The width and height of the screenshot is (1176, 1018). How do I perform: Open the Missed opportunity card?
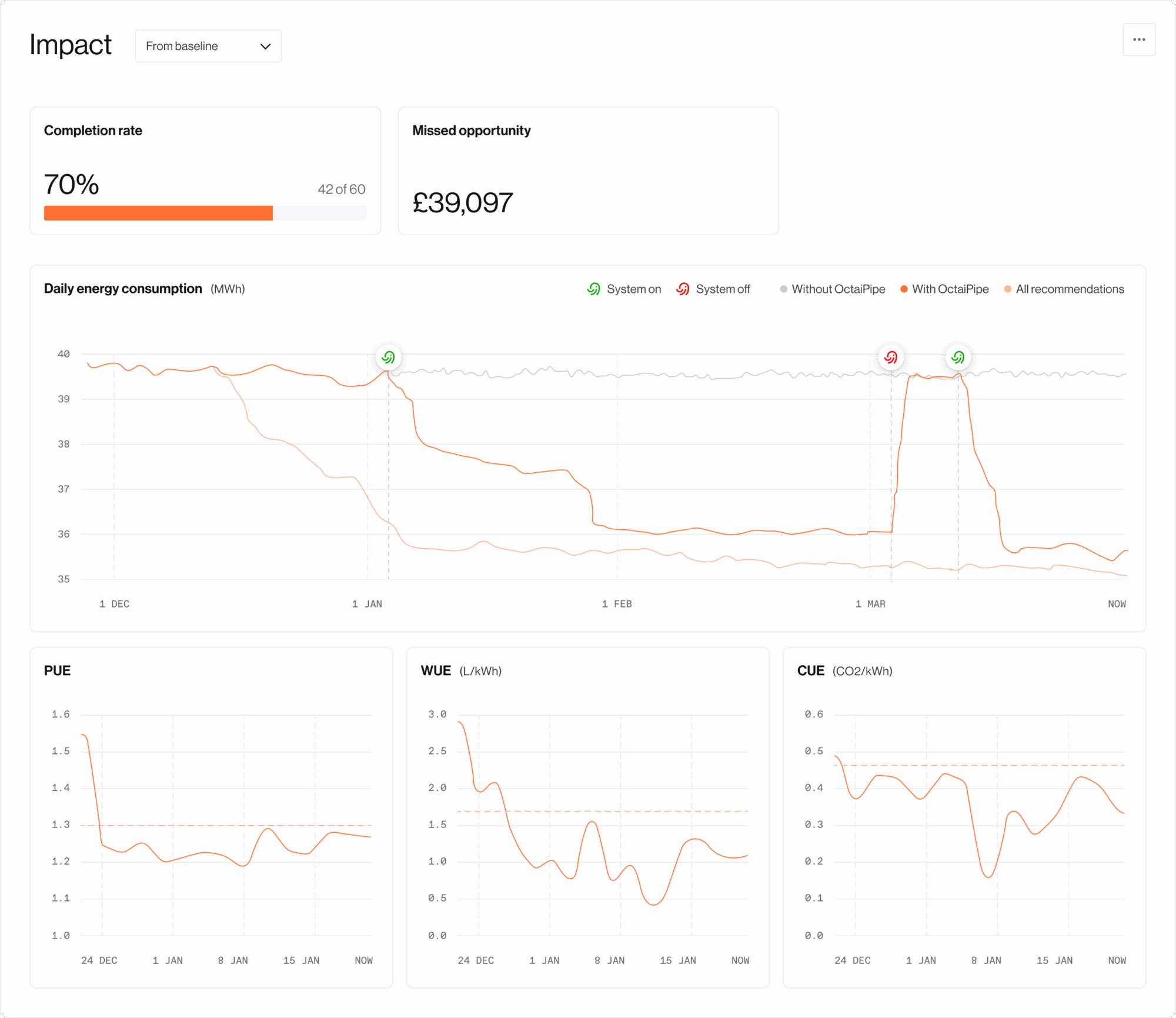click(587, 171)
